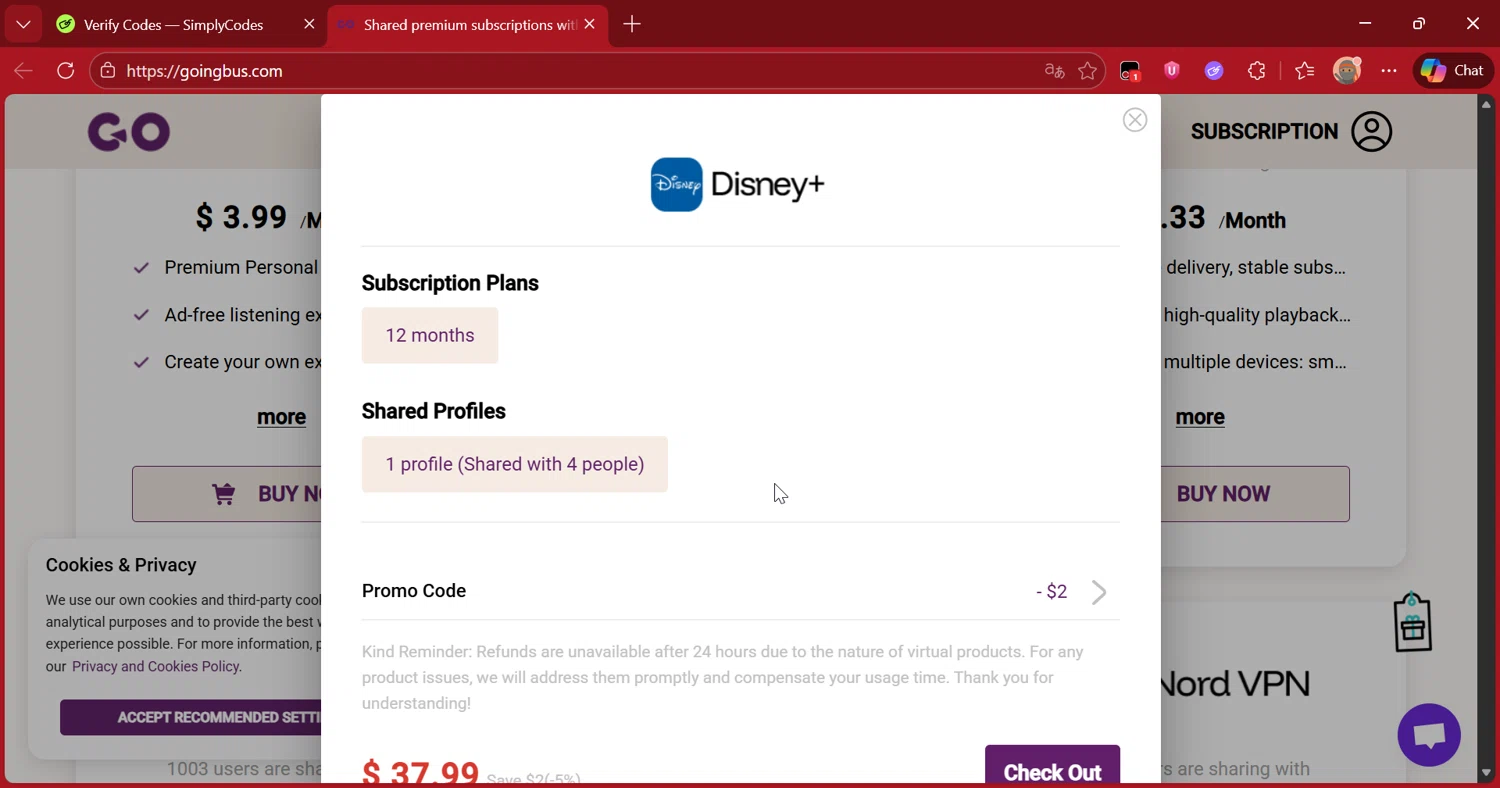
Task: Switch to the Verify Codes SimplyCodes tab
Action: coord(173,25)
